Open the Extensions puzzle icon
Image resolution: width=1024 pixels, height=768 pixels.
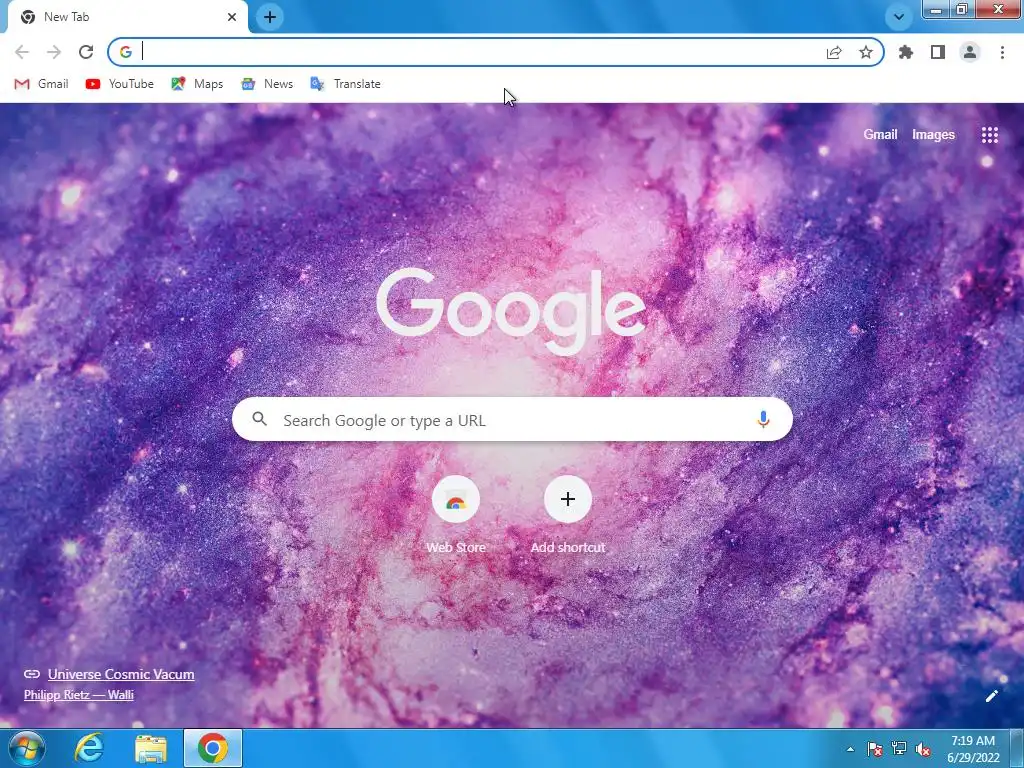pos(906,52)
